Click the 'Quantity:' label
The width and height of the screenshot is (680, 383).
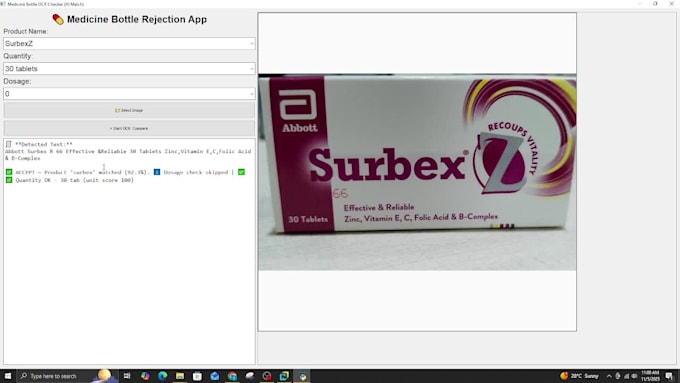(18, 56)
